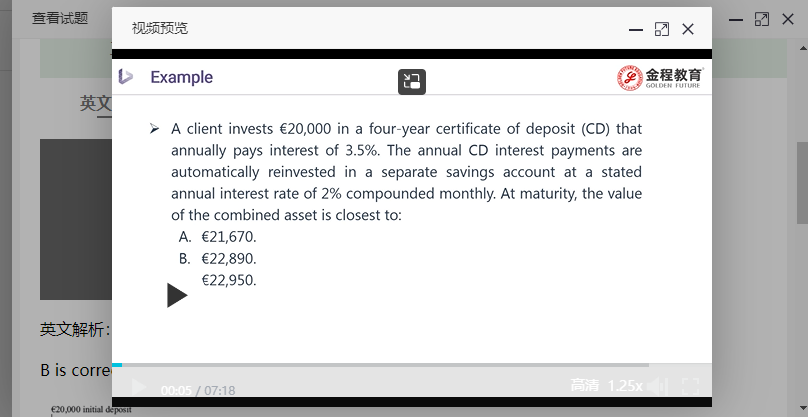Click the 视频预览 dialog title

pyautogui.click(x=160, y=28)
